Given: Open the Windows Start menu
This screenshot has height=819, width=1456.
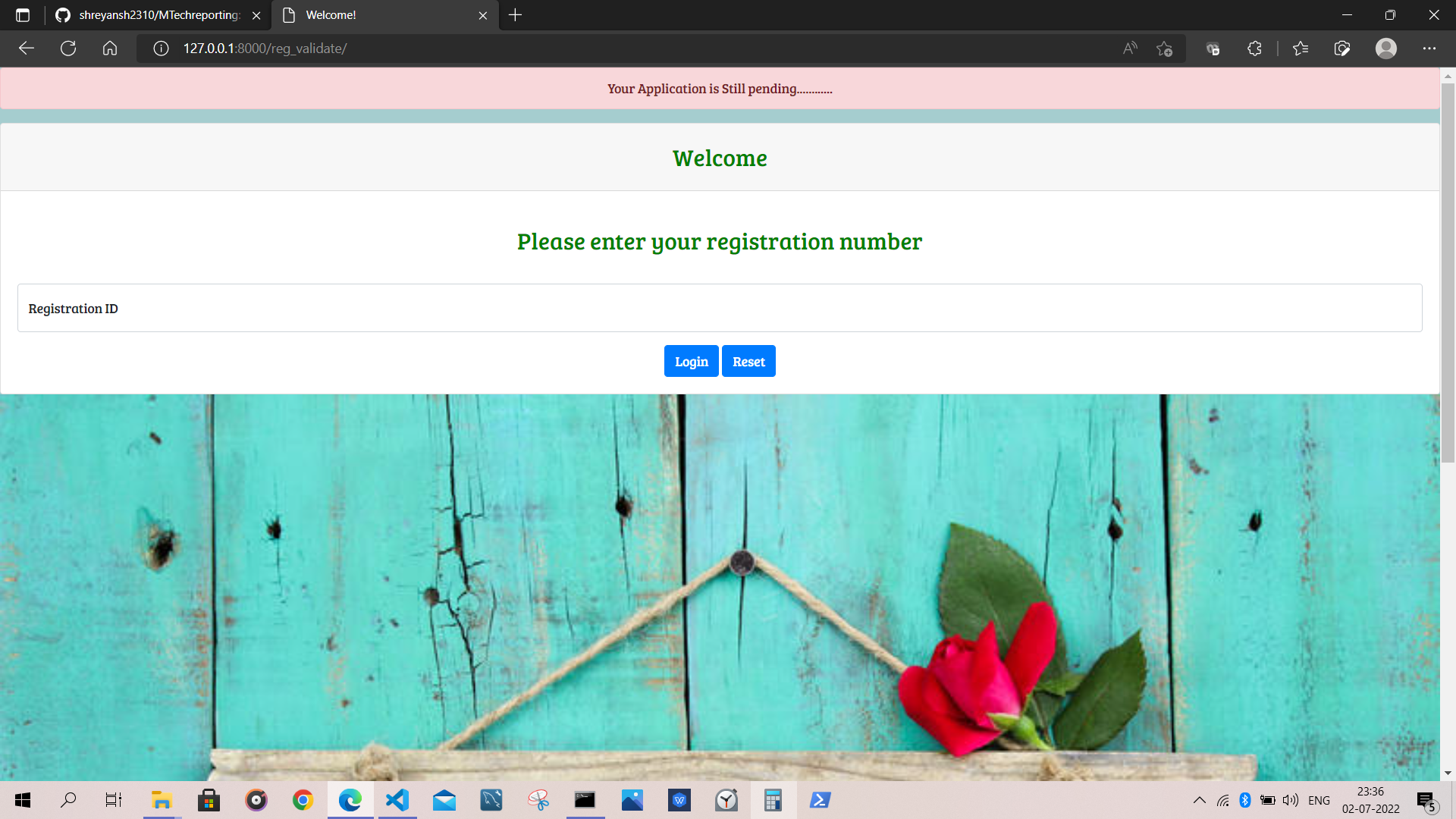Looking at the screenshot, I should pos(22,800).
